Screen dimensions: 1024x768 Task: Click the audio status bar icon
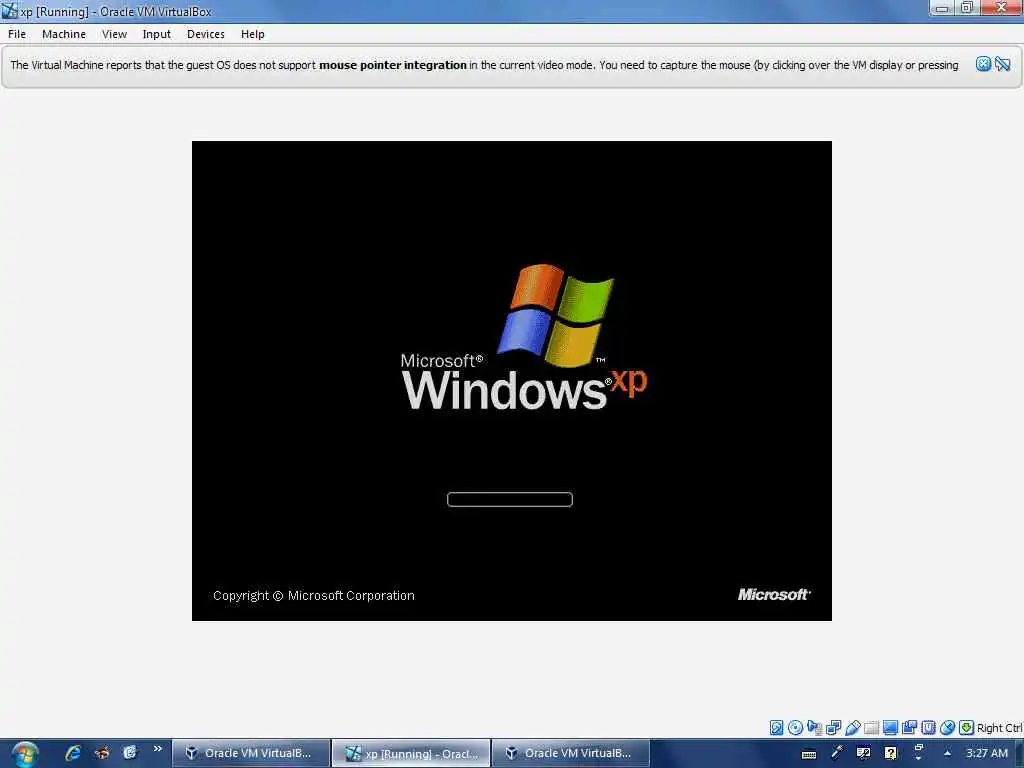[x=814, y=728]
